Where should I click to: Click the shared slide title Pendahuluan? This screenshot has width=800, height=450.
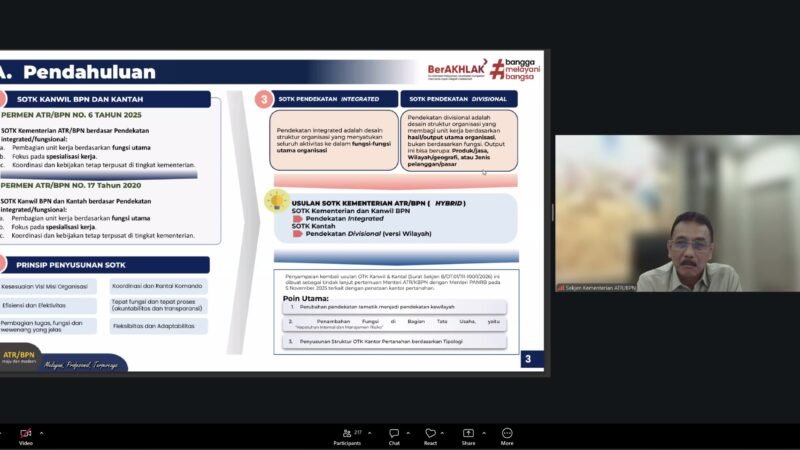point(89,72)
